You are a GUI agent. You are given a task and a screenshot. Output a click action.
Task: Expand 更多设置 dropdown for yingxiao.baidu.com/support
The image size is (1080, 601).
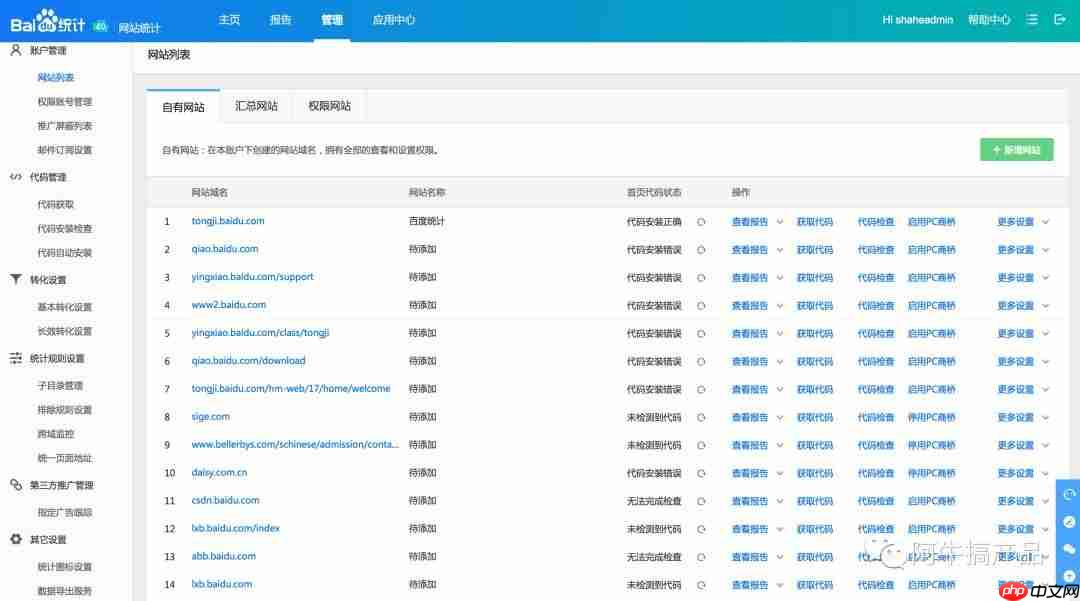[x=1046, y=277]
